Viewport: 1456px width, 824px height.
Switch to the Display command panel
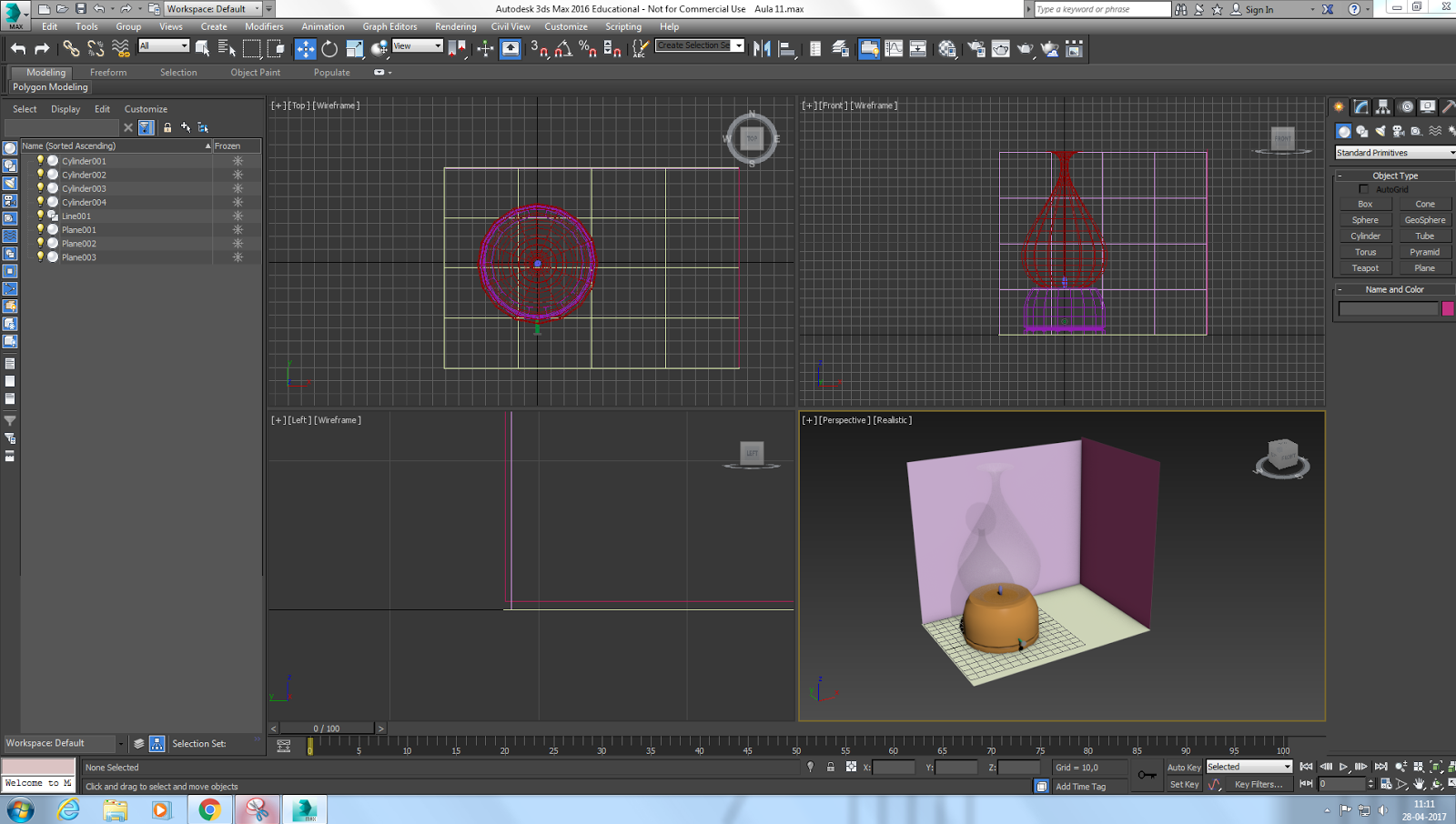1428,107
